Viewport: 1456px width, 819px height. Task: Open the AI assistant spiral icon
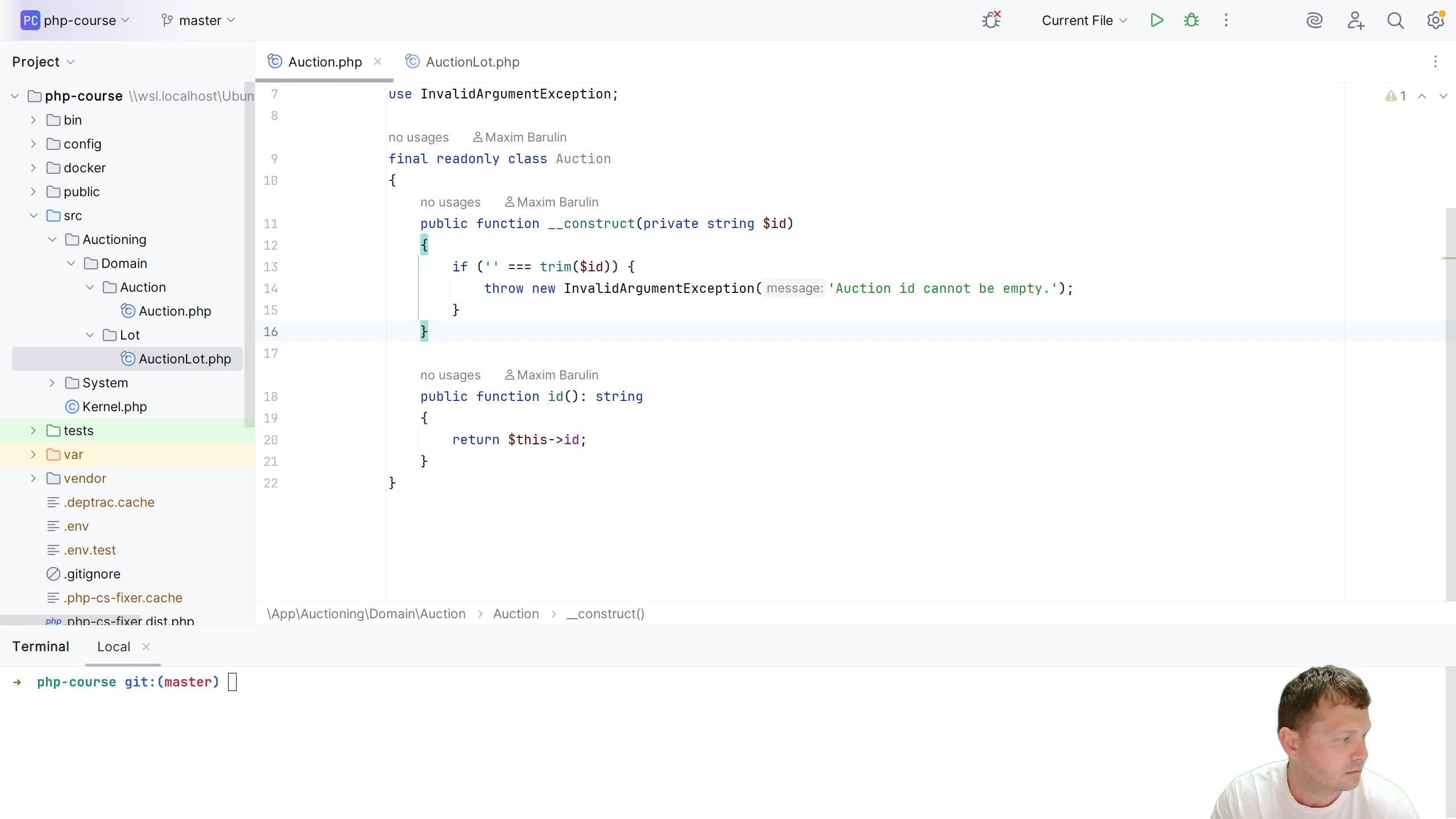tap(1314, 20)
